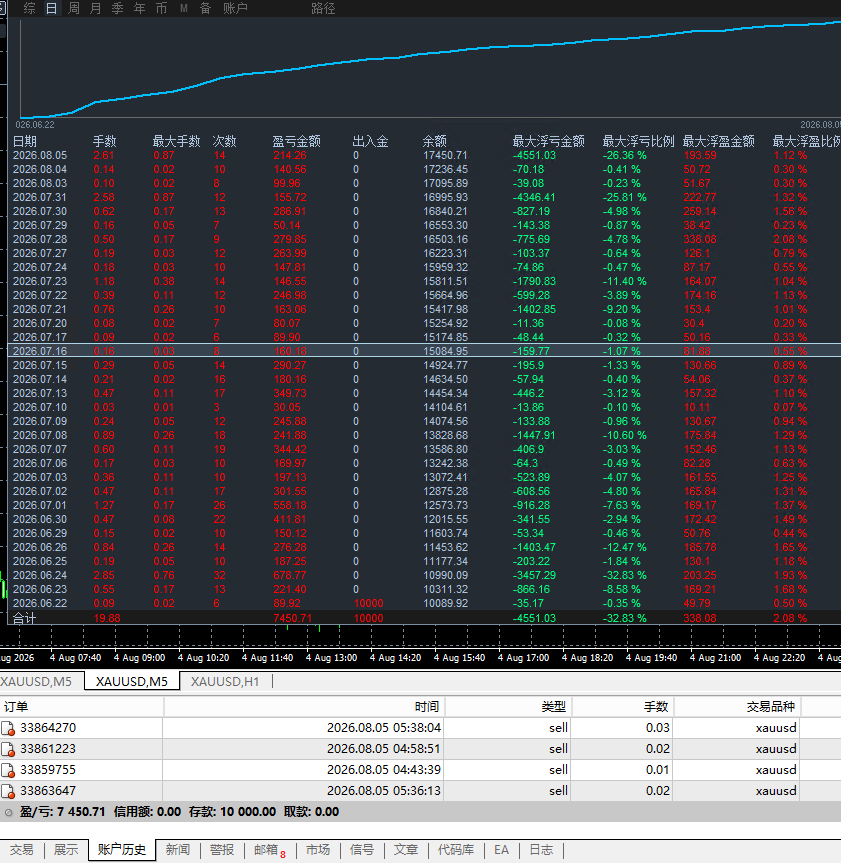Open the 月 monthly statistics tab

(x=95, y=8)
